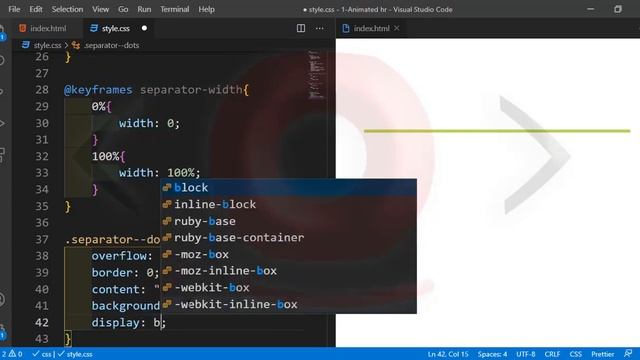This screenshot has height=360, width=640.
Task: Open the Go menu
Action: [x=123, y=9]
